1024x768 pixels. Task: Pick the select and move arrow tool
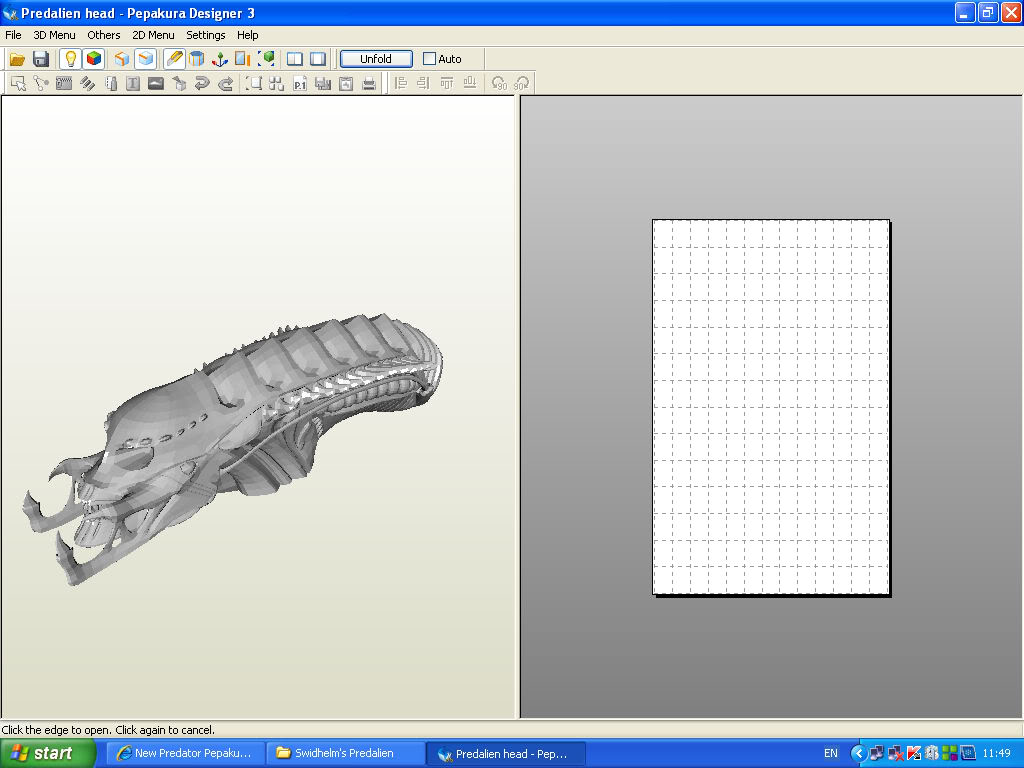click(18, 84)
